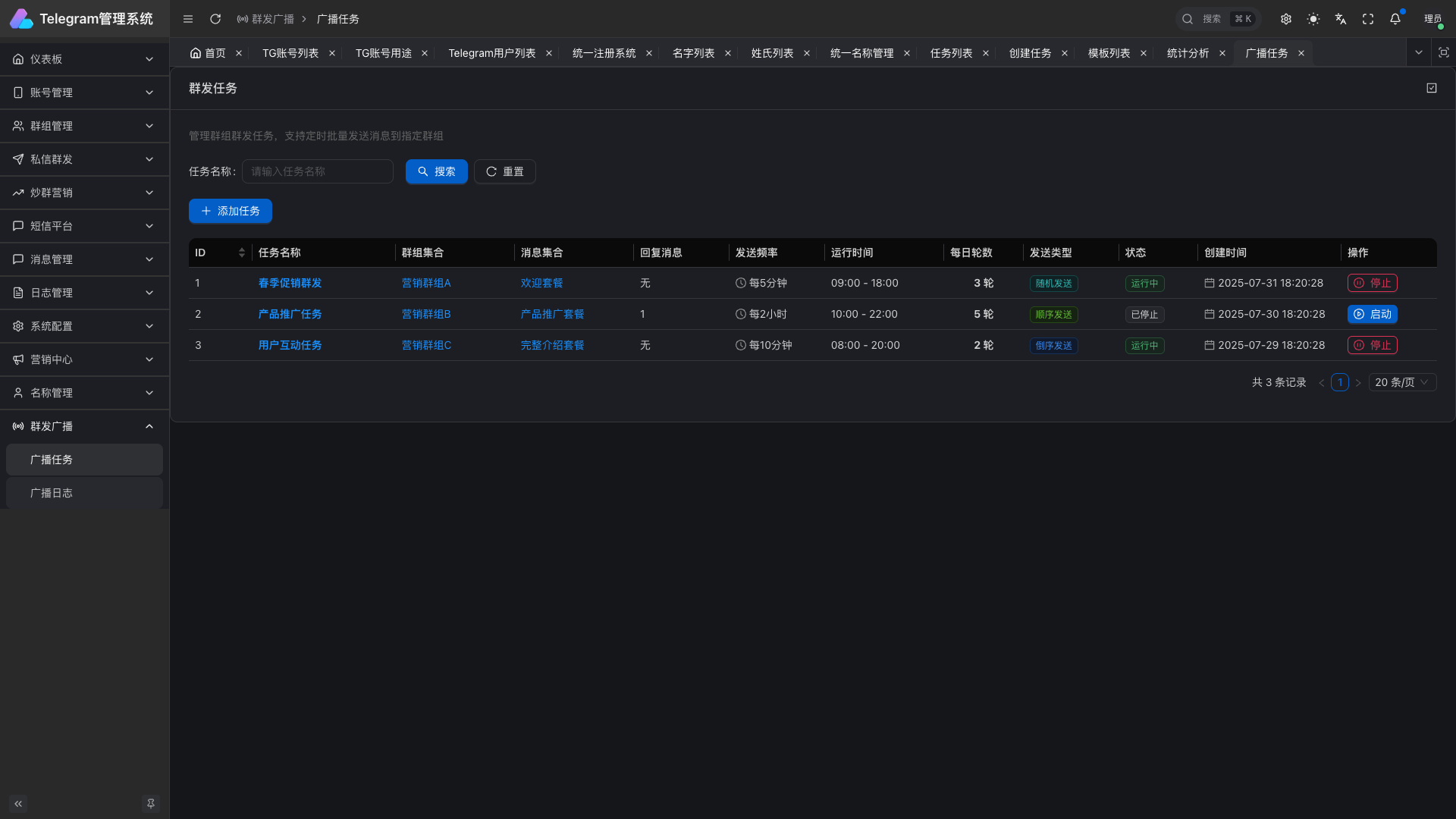This screenshot has height=819, width=1456.
Task: Enter fullscreen mode via top-right icon
Action: point(1368,19)
